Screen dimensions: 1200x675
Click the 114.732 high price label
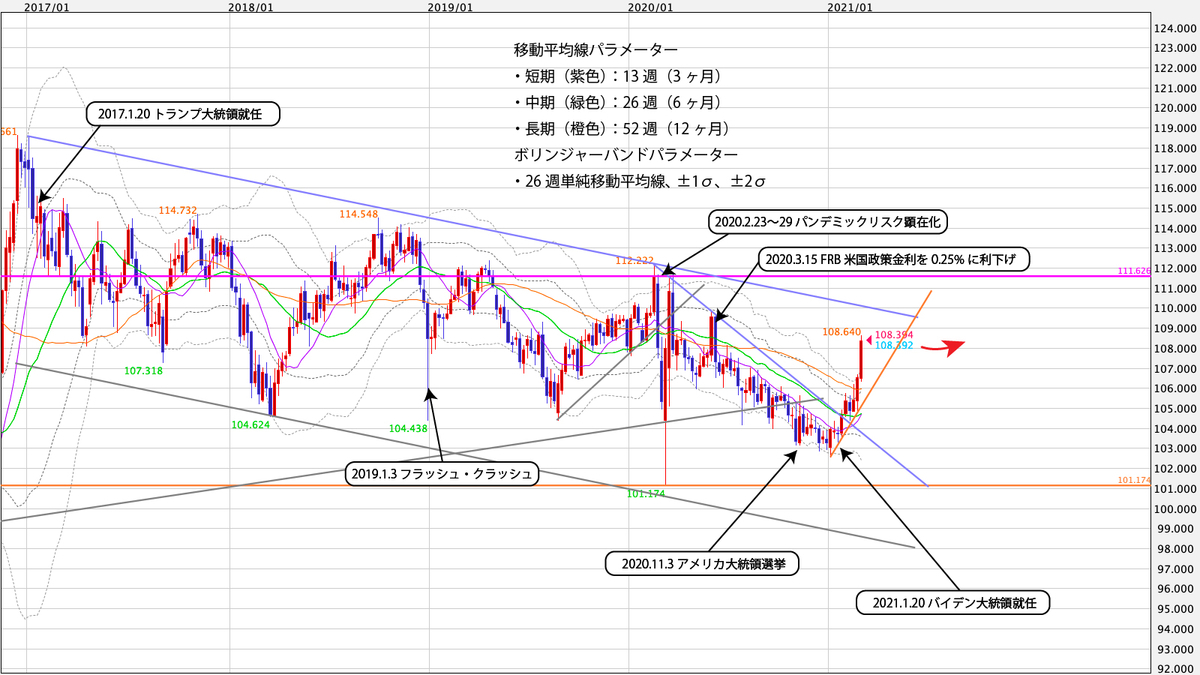pos(177,210)
